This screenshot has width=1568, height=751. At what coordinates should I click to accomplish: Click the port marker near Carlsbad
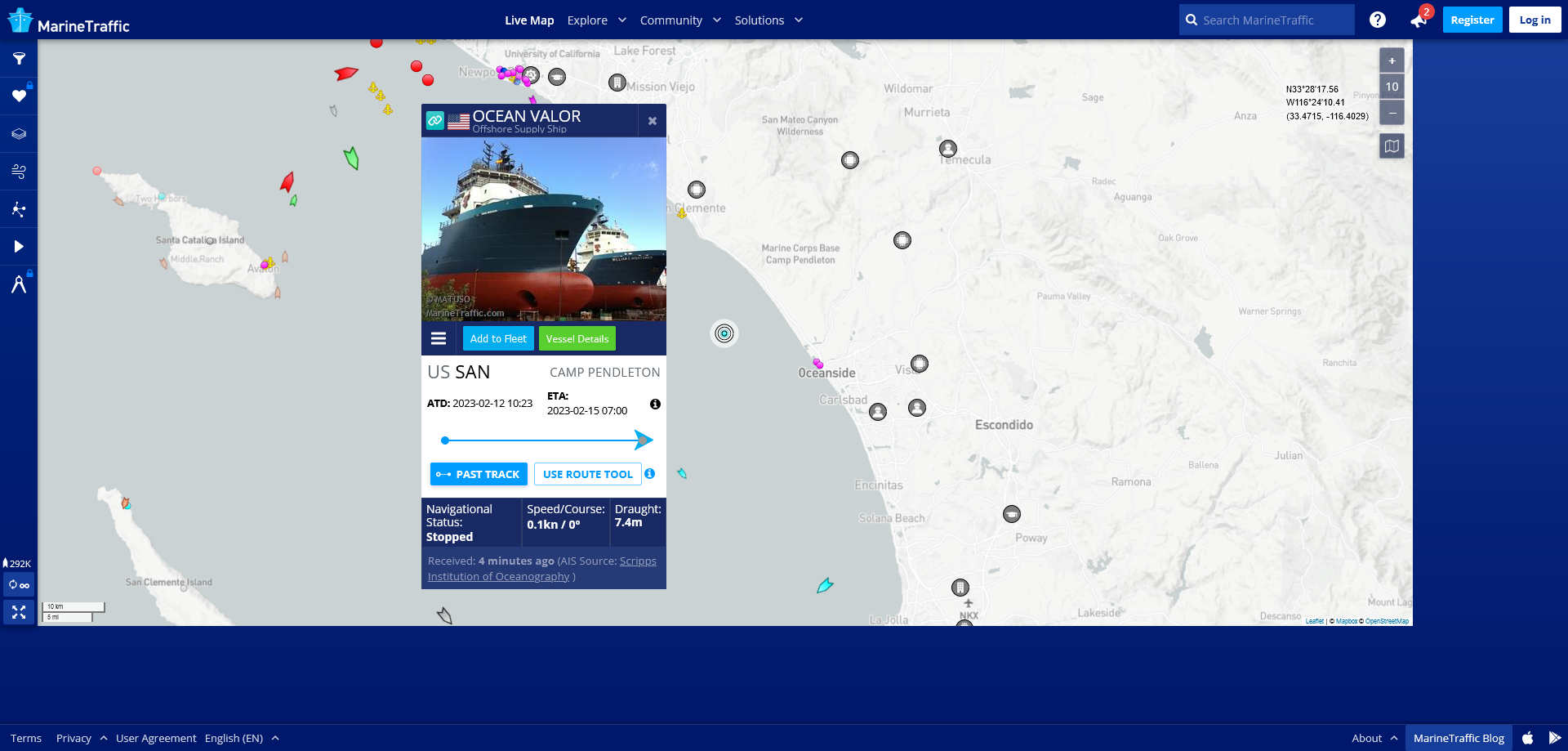[x=878, y=412]
